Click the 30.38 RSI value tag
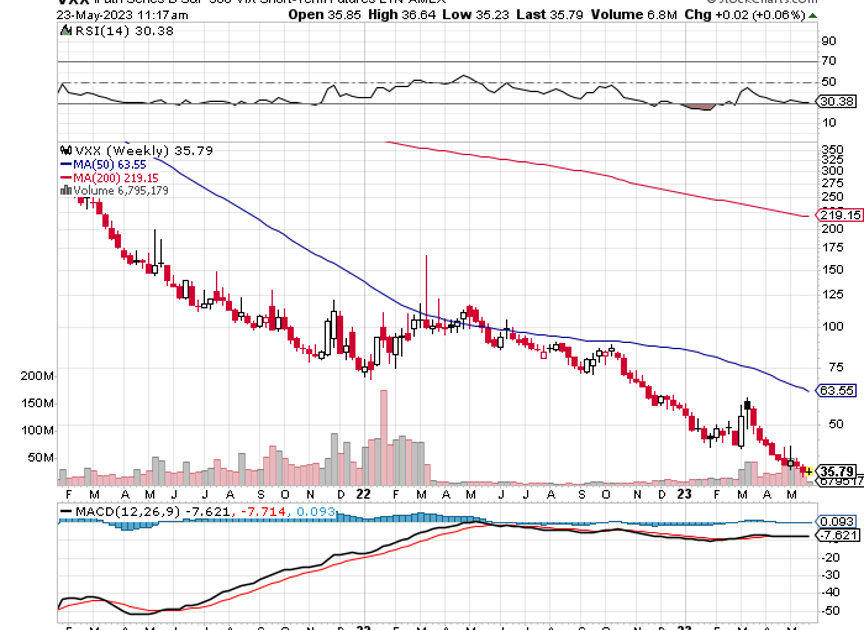 (836, 101)
